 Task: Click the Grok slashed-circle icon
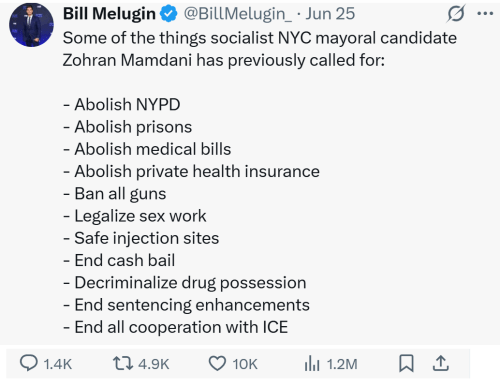coord(456,14)
